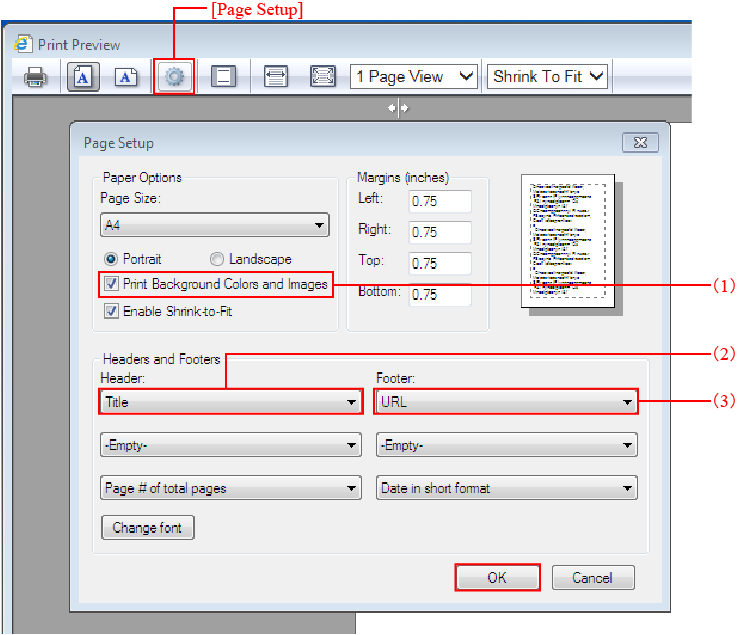Expand the Footer dropdown showing URL
This screenshot has height=635, width=738.
[x=505, y=402]
